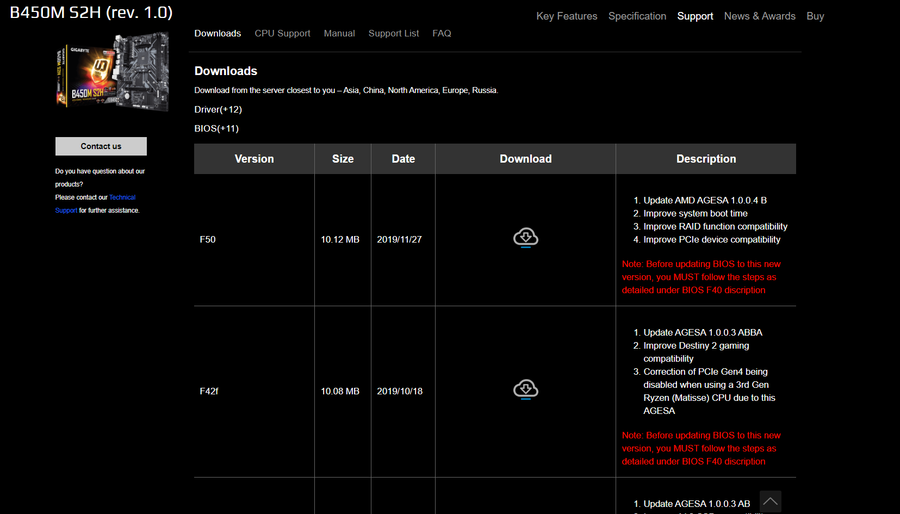
Task: Select the Support tab
Action: point(695,16)
